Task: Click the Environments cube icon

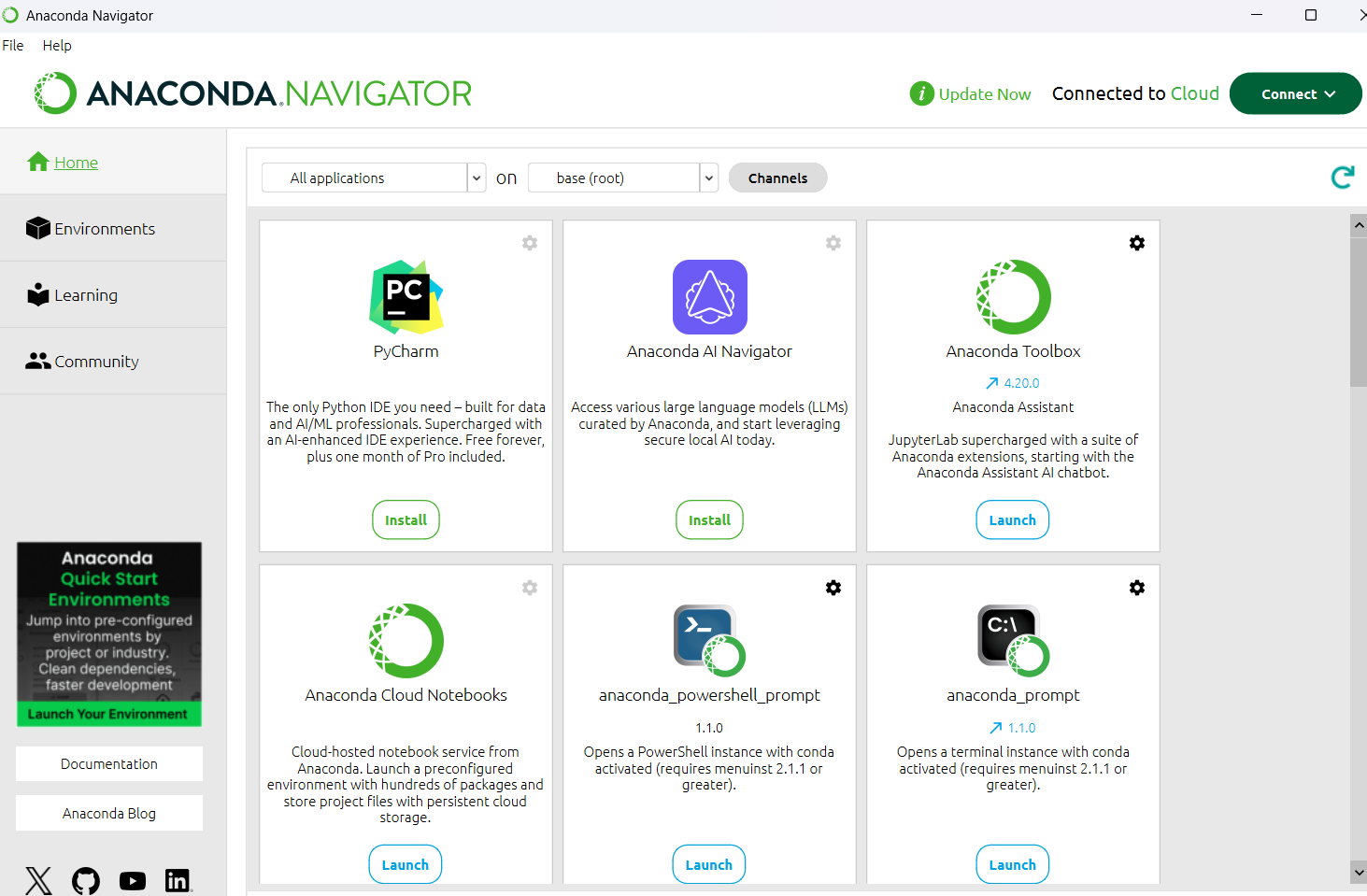Action: click(38, 228)
